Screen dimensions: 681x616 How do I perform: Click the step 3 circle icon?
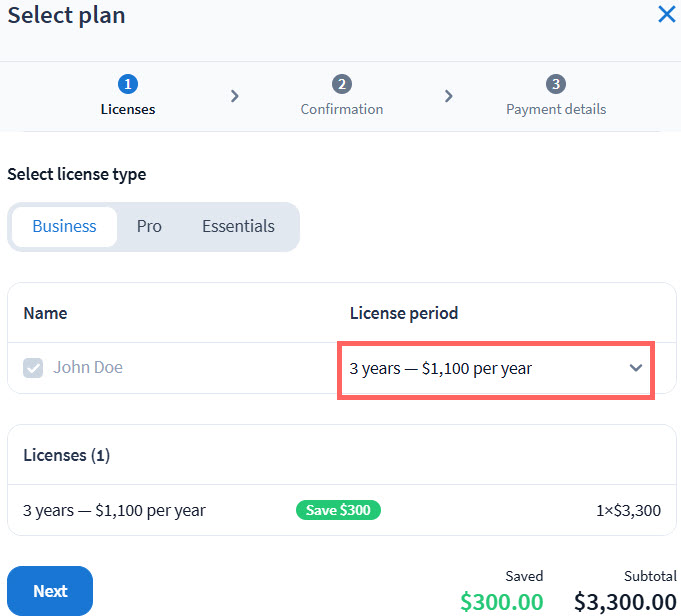[x=556, y=84]
